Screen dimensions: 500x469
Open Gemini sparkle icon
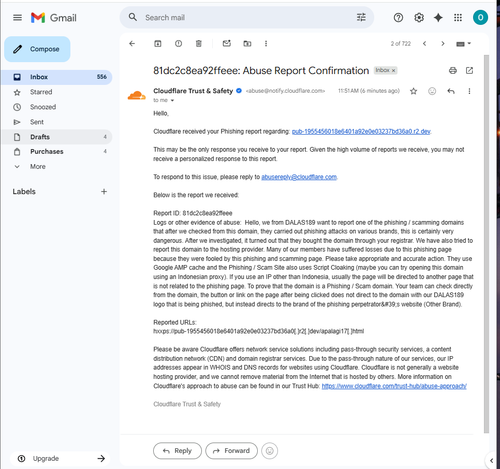click(x=438, y=17)
